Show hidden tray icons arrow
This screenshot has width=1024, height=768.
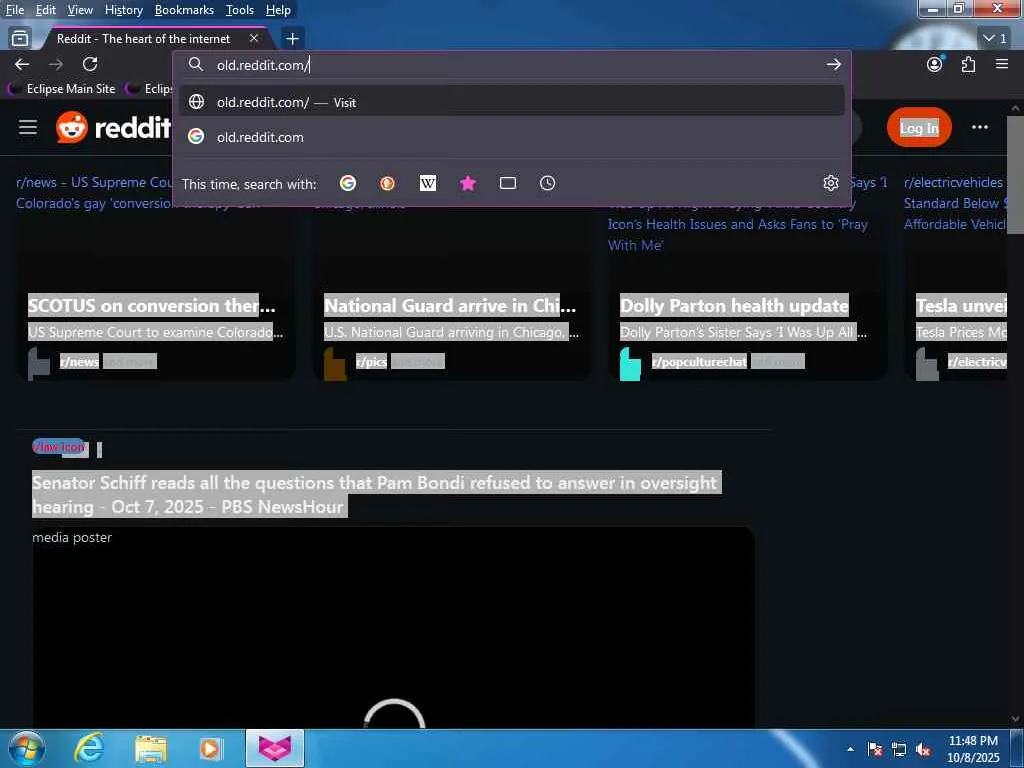(850, 749)
